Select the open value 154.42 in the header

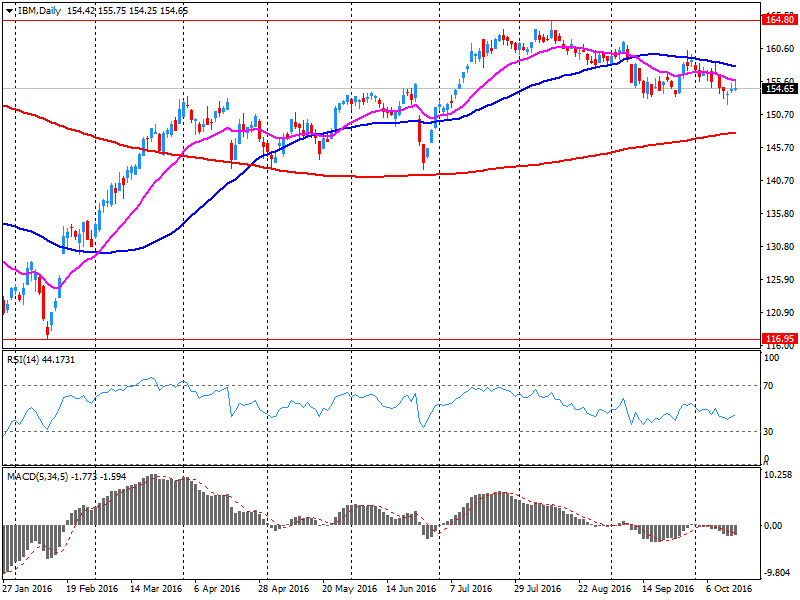pyautogui.click(x=81, y=11)
